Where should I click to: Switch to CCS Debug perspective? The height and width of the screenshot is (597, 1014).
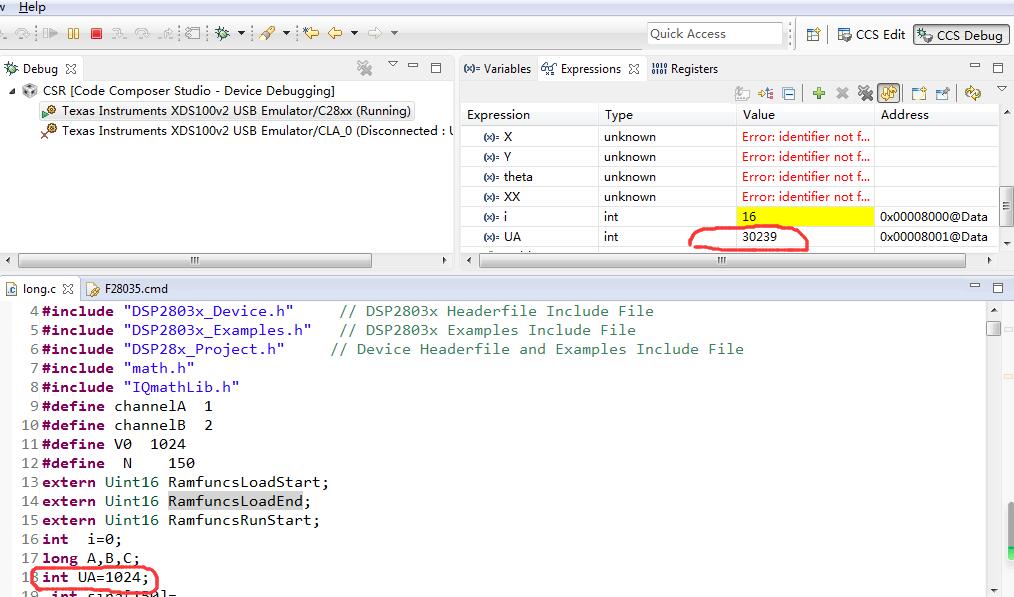pyautogui.click(x=961, y=35)
